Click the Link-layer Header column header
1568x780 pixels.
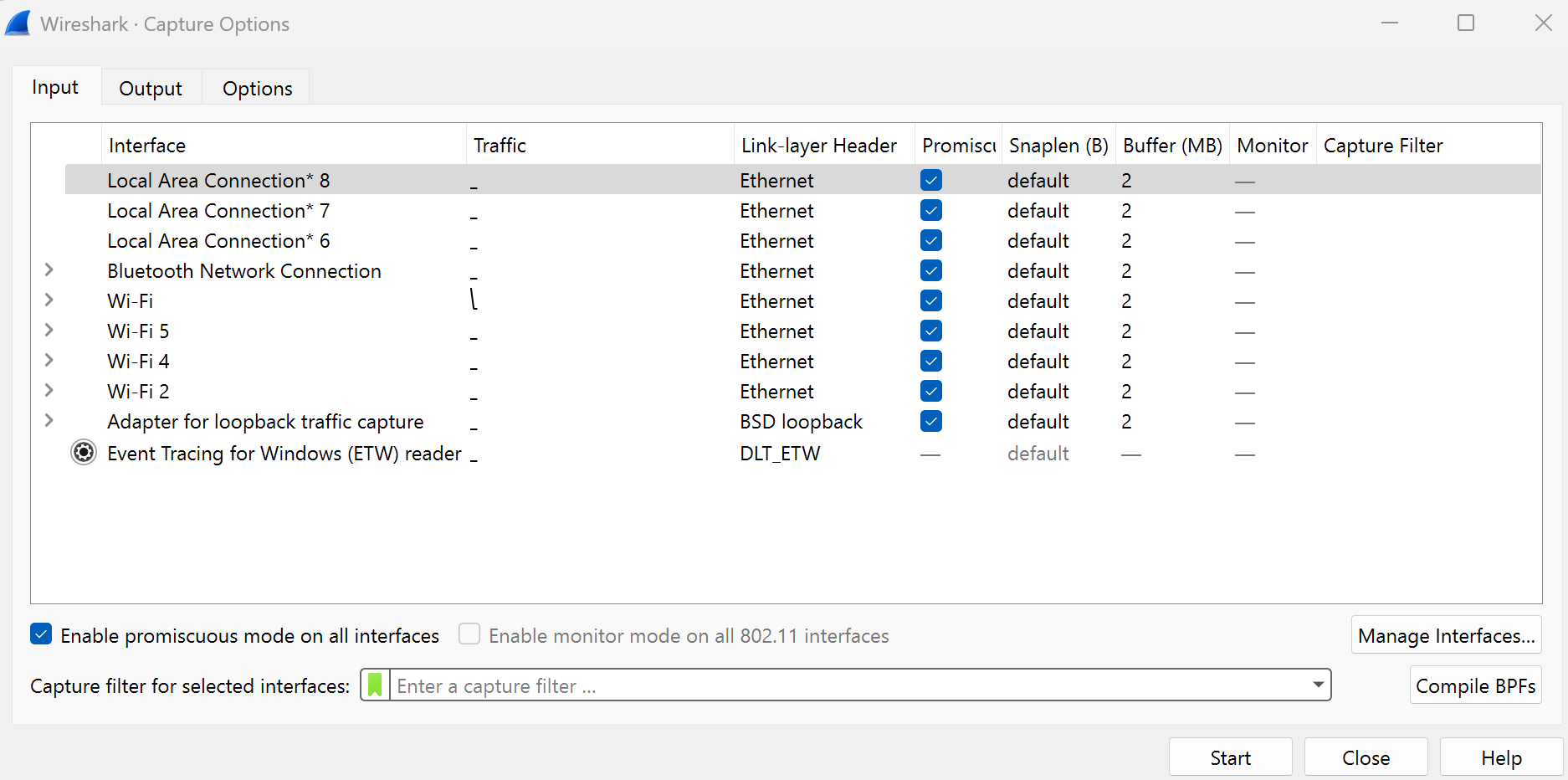pos(824,145)
